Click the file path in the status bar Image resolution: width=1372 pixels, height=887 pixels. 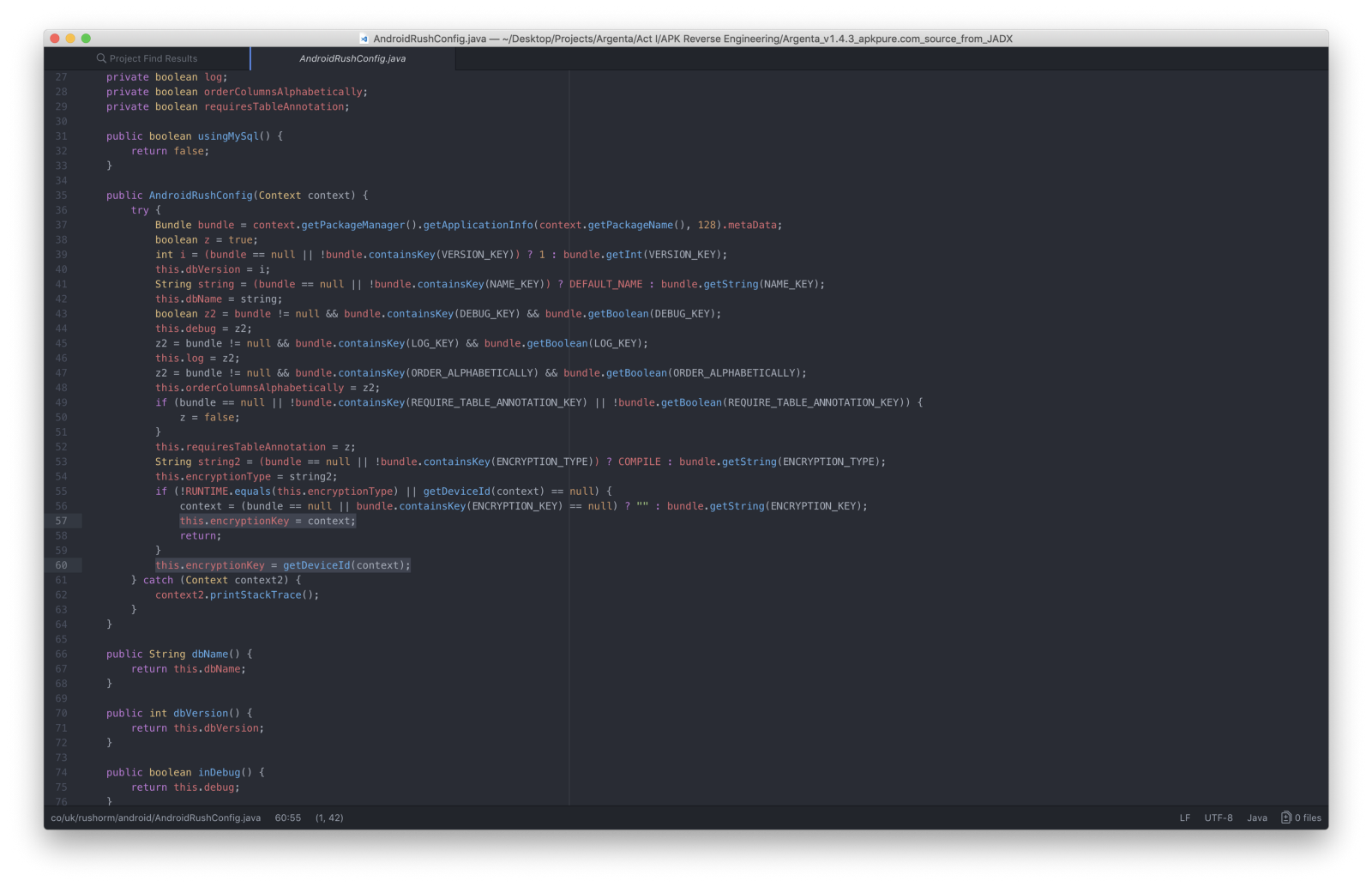click(x=156, y=818)
